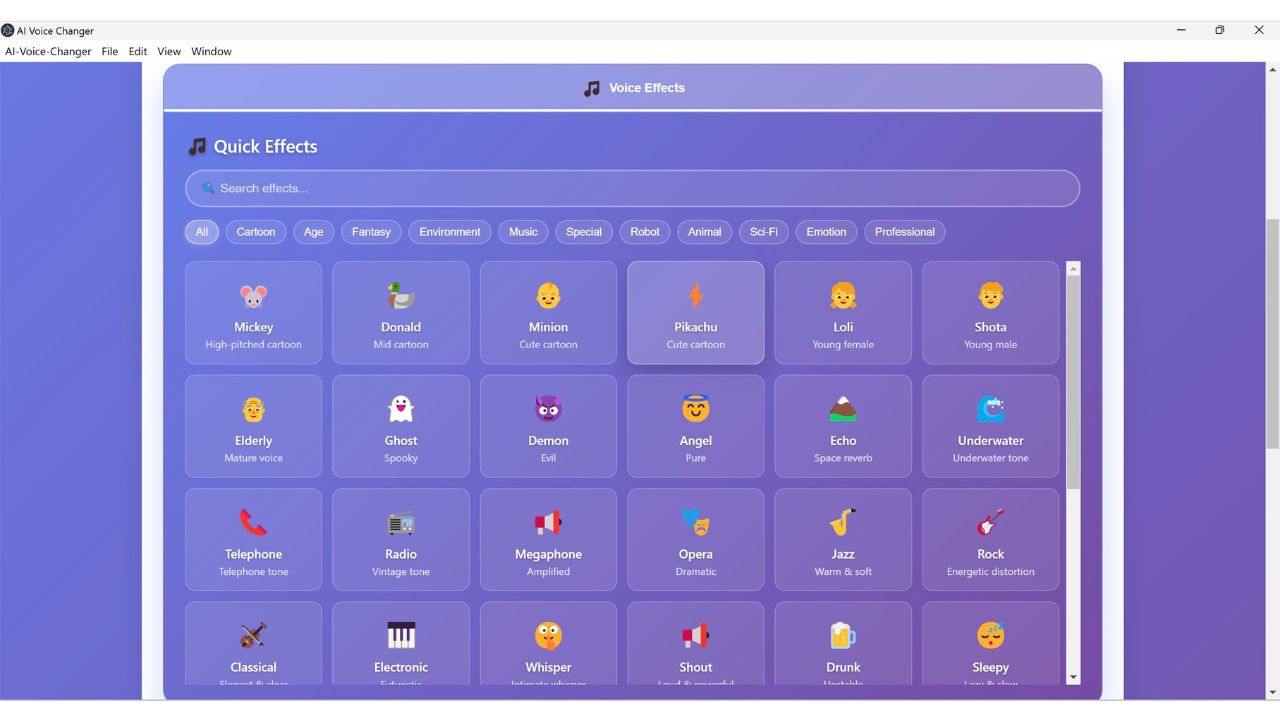Image resolution: width=1280 pixels, height=720 pixels.
Task: Toggle the Fantasy category filter
Action: [x=371, y=232]
